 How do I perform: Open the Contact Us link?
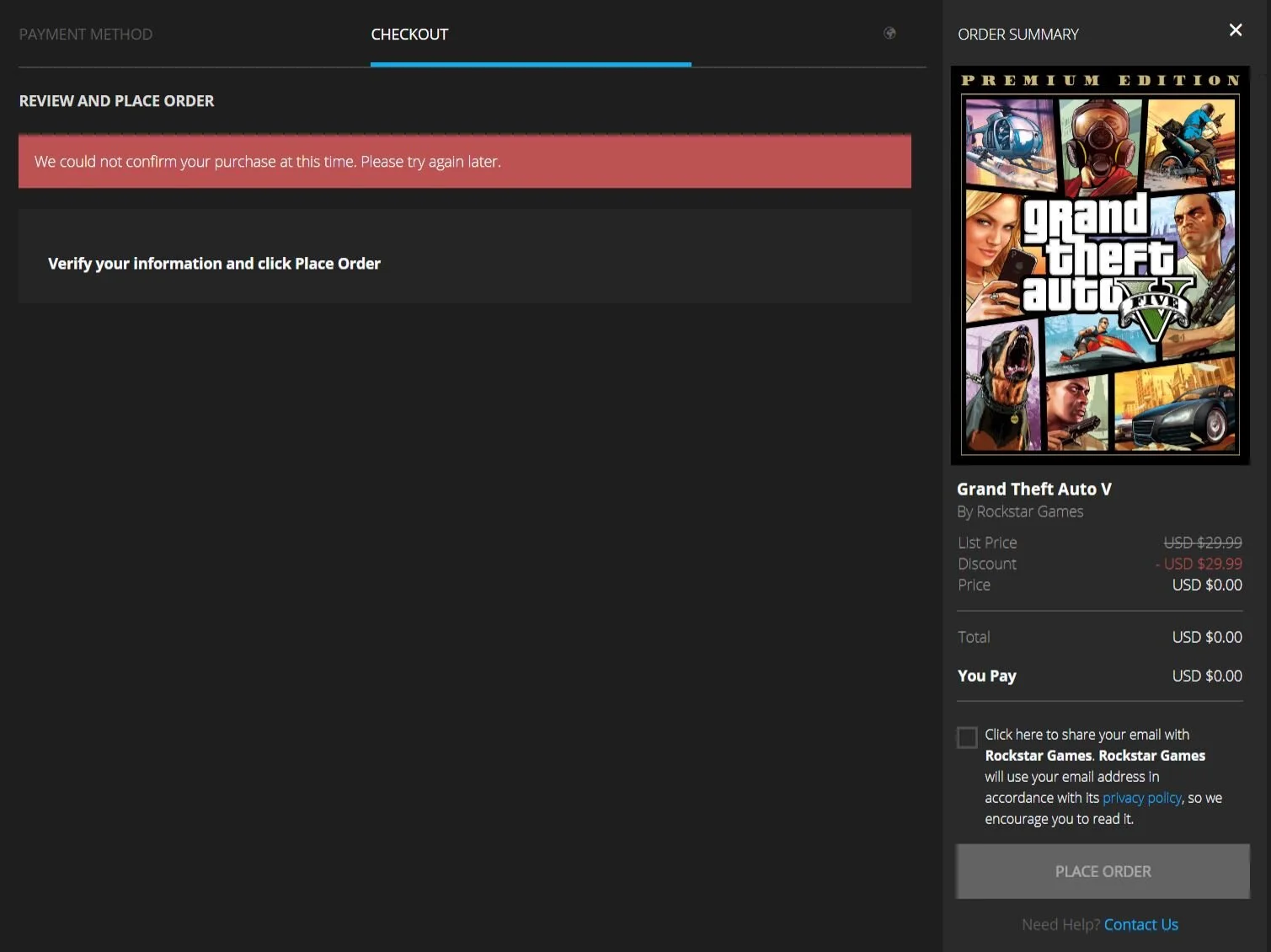(x=1140, y=924)
